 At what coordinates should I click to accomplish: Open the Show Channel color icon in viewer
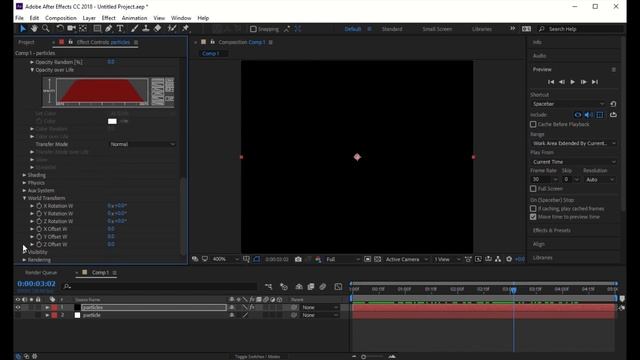click(x=318, y=259)
